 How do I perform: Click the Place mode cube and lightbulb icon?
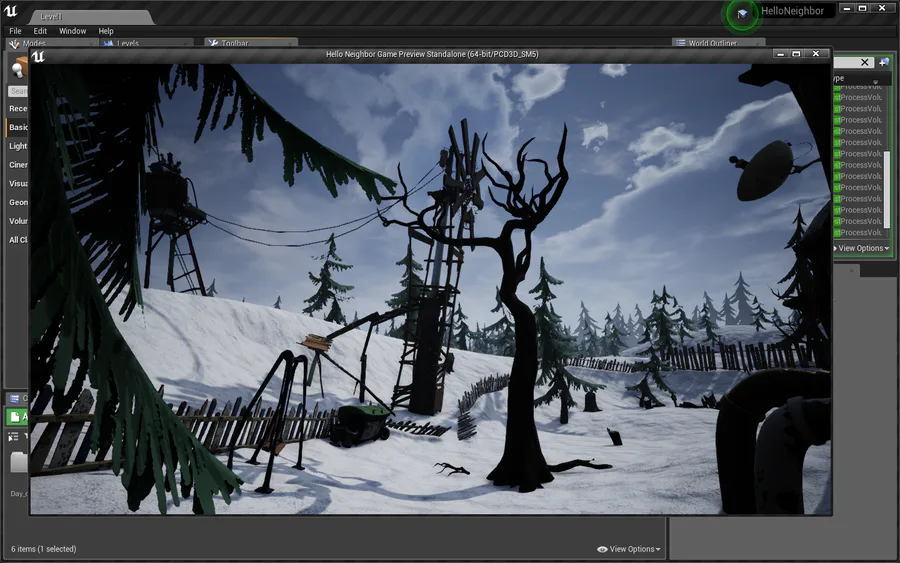[19, 67]
